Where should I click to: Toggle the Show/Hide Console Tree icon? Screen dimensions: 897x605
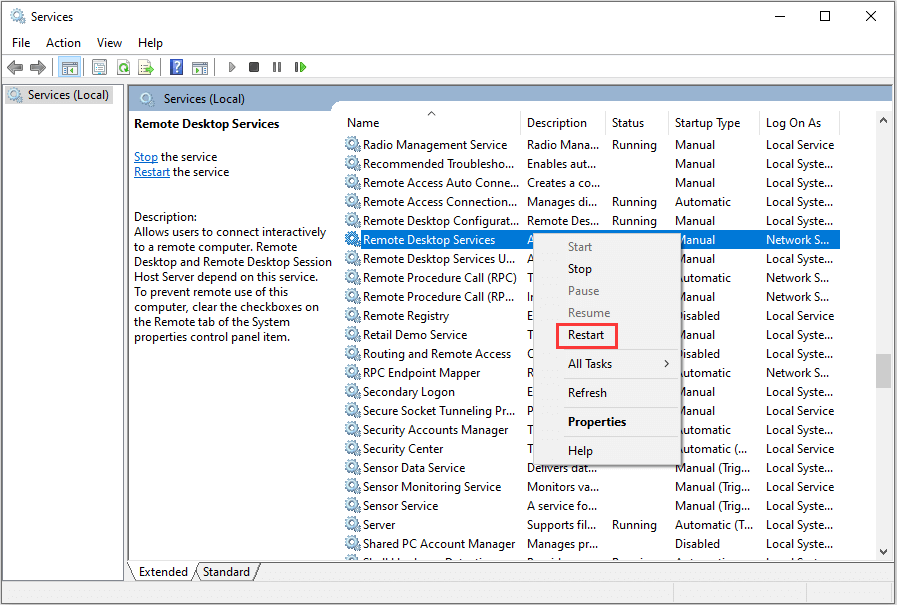click(70, 67)
